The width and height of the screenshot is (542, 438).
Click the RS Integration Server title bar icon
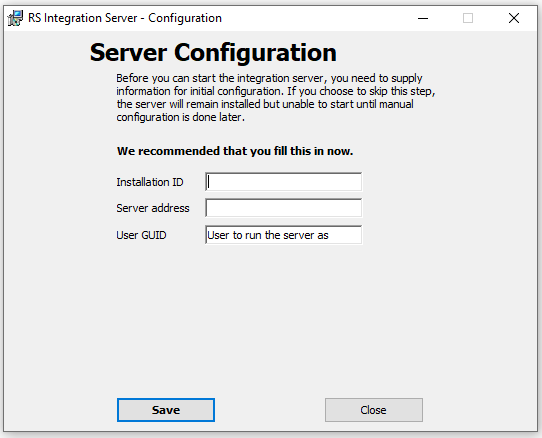tap(15, 18)
